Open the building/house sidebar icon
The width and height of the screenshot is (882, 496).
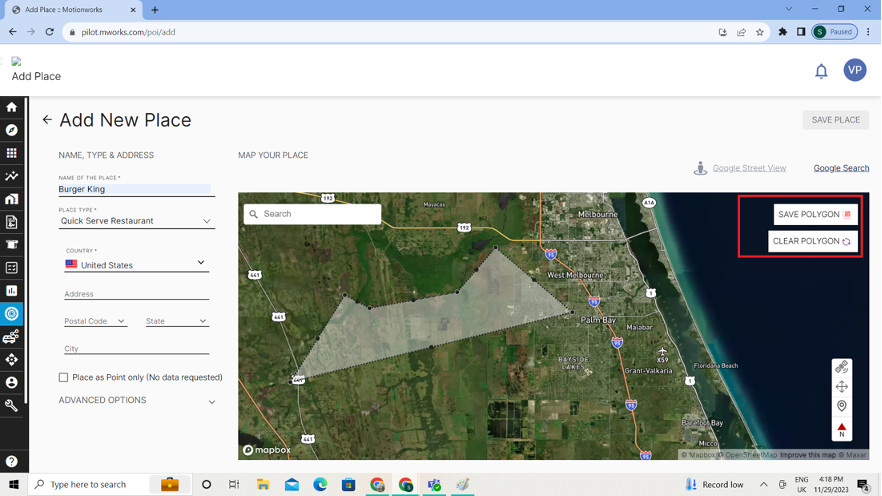(x=11, y=199)
